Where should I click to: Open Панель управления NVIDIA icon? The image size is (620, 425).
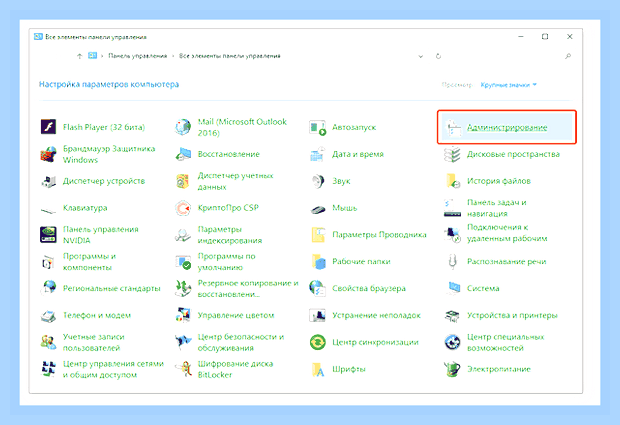(49, 235)
